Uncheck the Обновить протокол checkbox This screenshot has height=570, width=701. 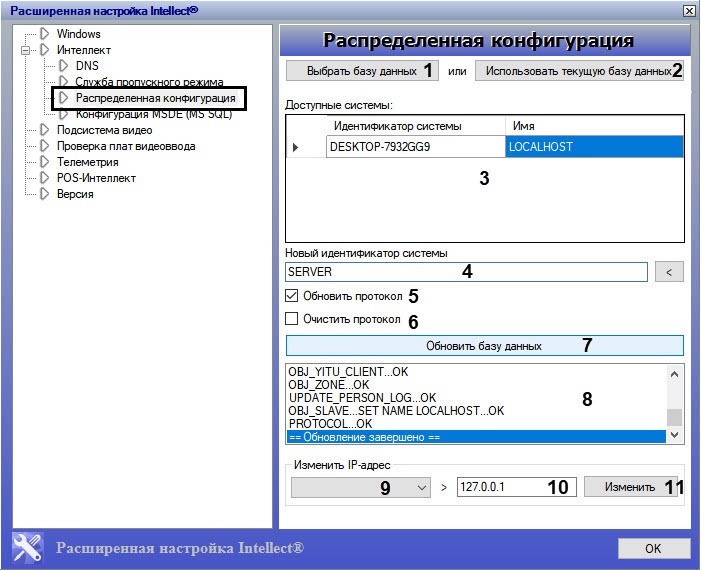point(292,297)
